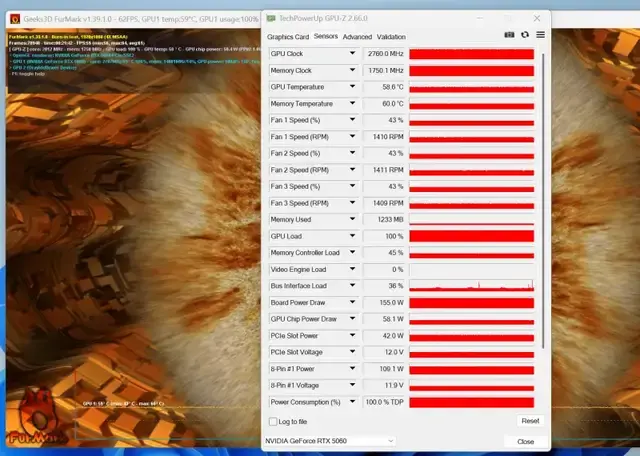Click the Close button in GPU-Z
Screen dimensions: 640x456
coord(525,442)
